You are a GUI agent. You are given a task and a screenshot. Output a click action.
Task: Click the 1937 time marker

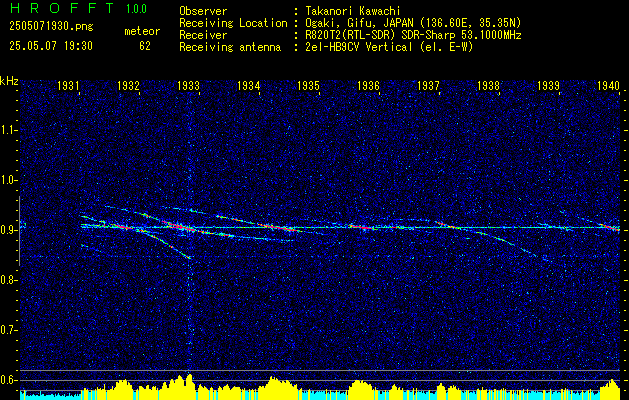[428, 85]
